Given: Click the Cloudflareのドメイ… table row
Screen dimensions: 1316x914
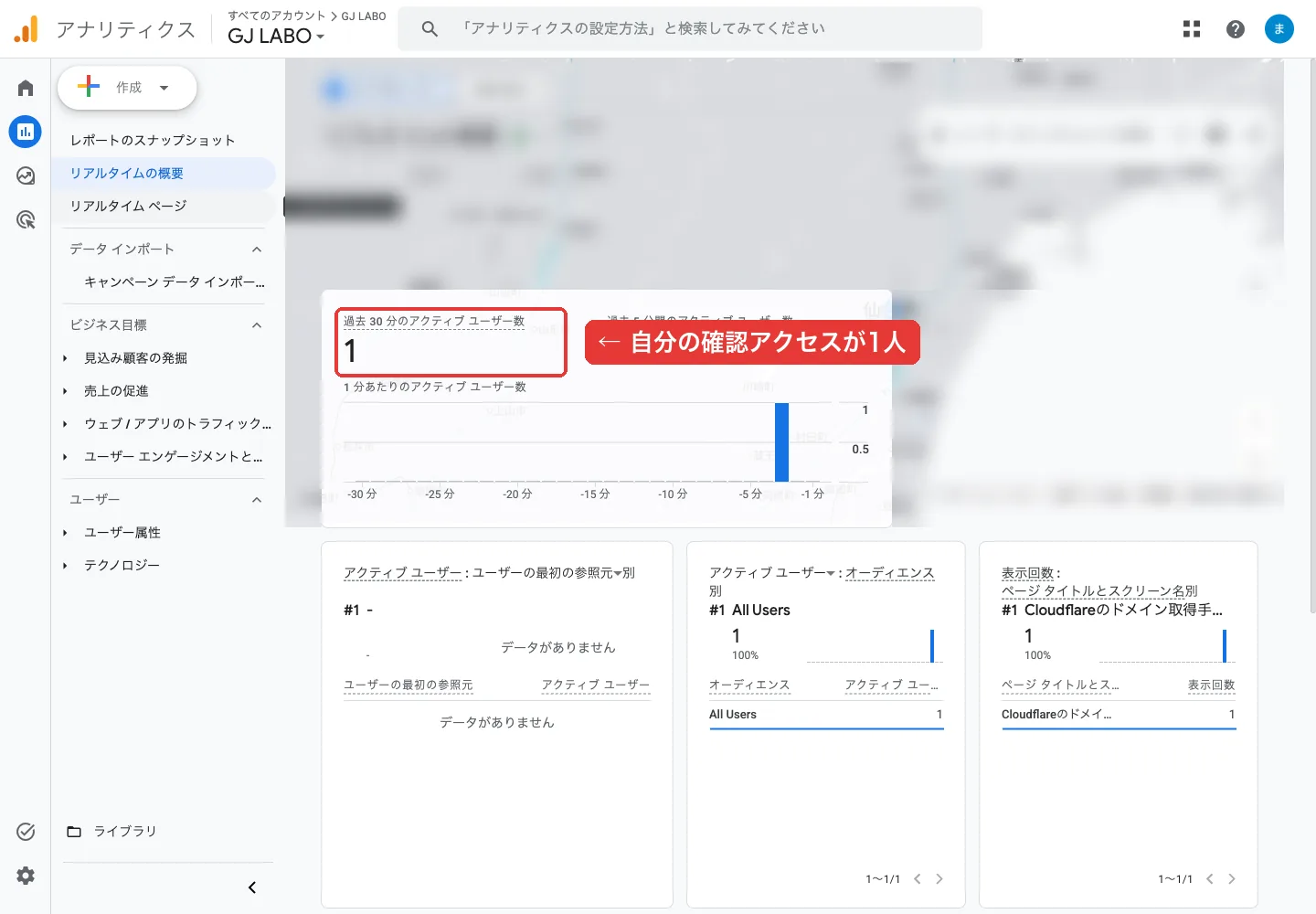Looking at the screenshot, I should 1119,715.
